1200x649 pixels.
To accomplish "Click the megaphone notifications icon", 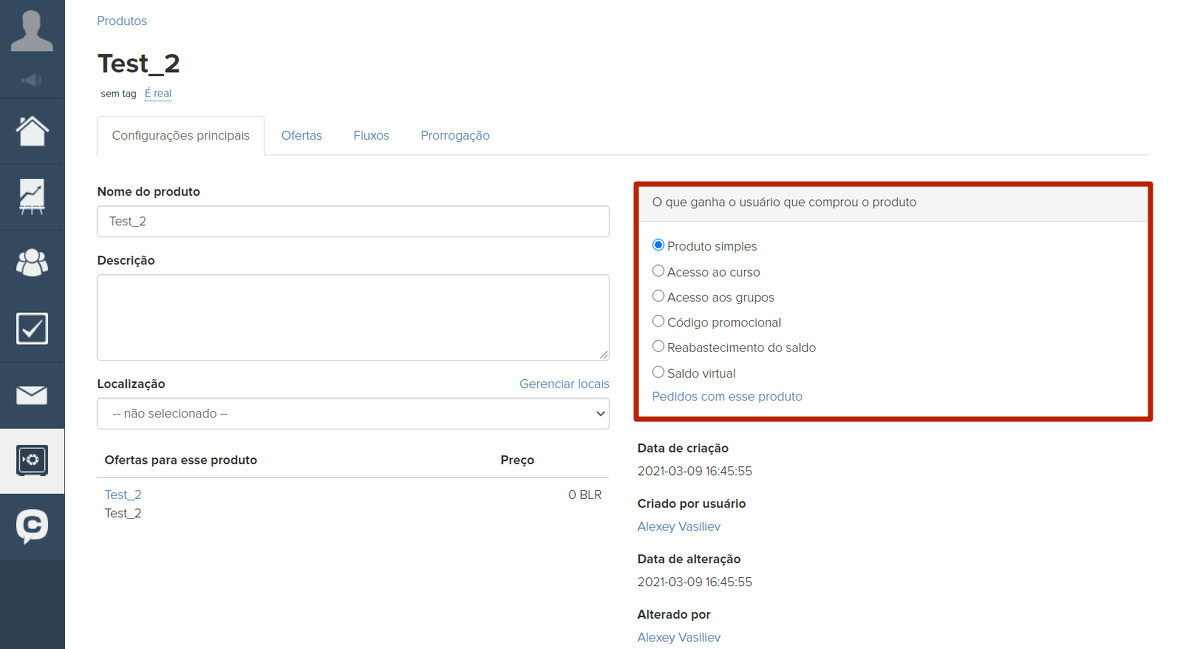I will (32, 80).
